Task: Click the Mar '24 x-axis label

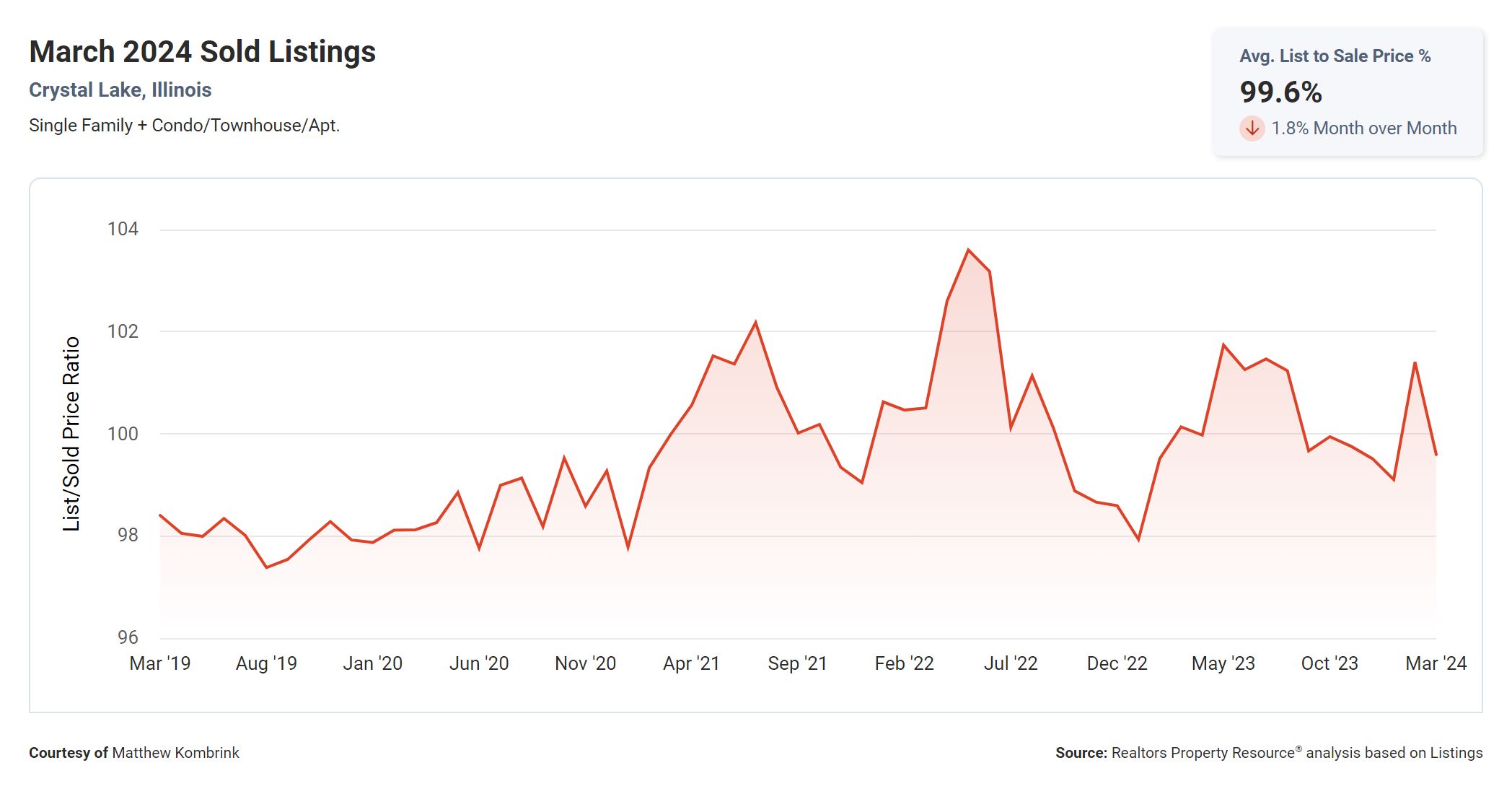Action: [1436, 663]
